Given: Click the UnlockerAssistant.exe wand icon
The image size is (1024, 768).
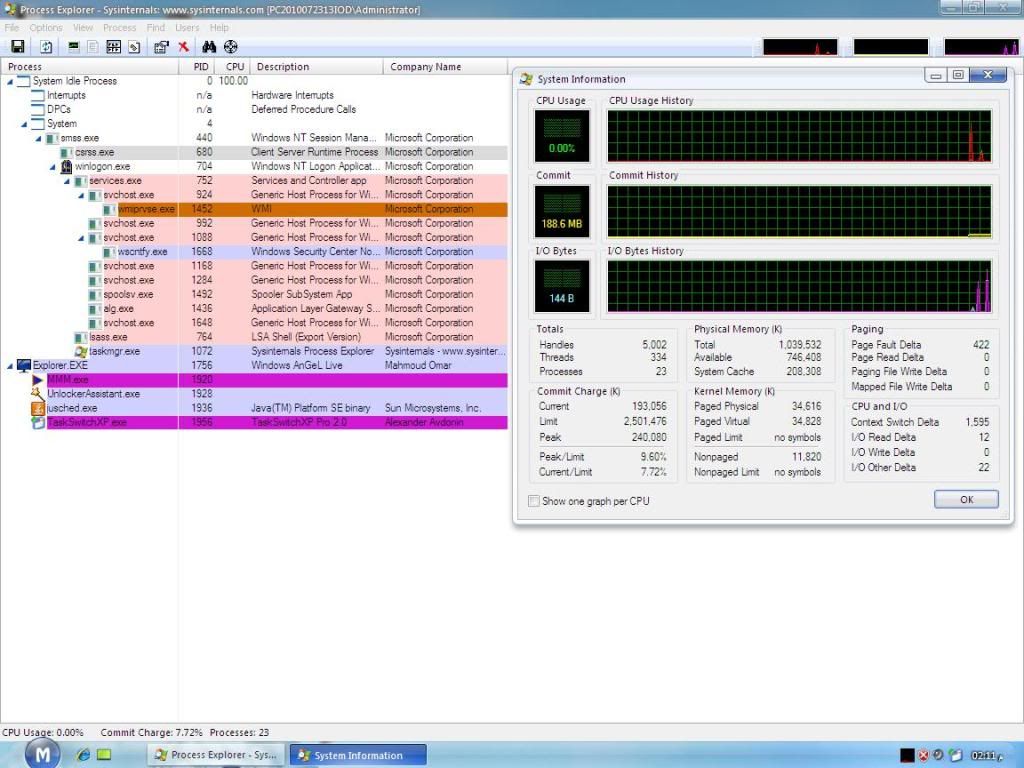Looking at the screenshot, I should [x=38, y=394].
